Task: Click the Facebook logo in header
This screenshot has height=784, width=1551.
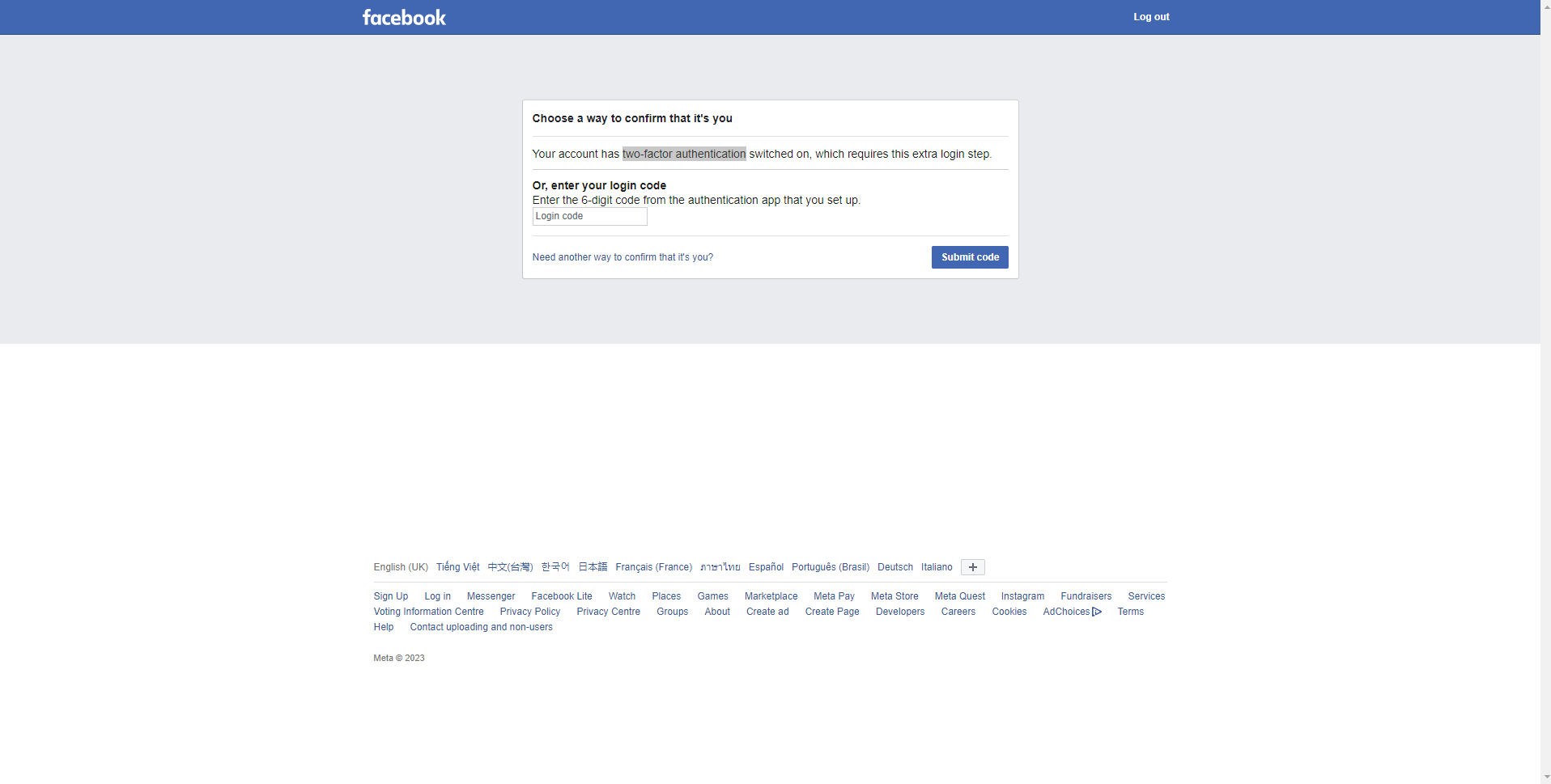Action: click(404, 17)
